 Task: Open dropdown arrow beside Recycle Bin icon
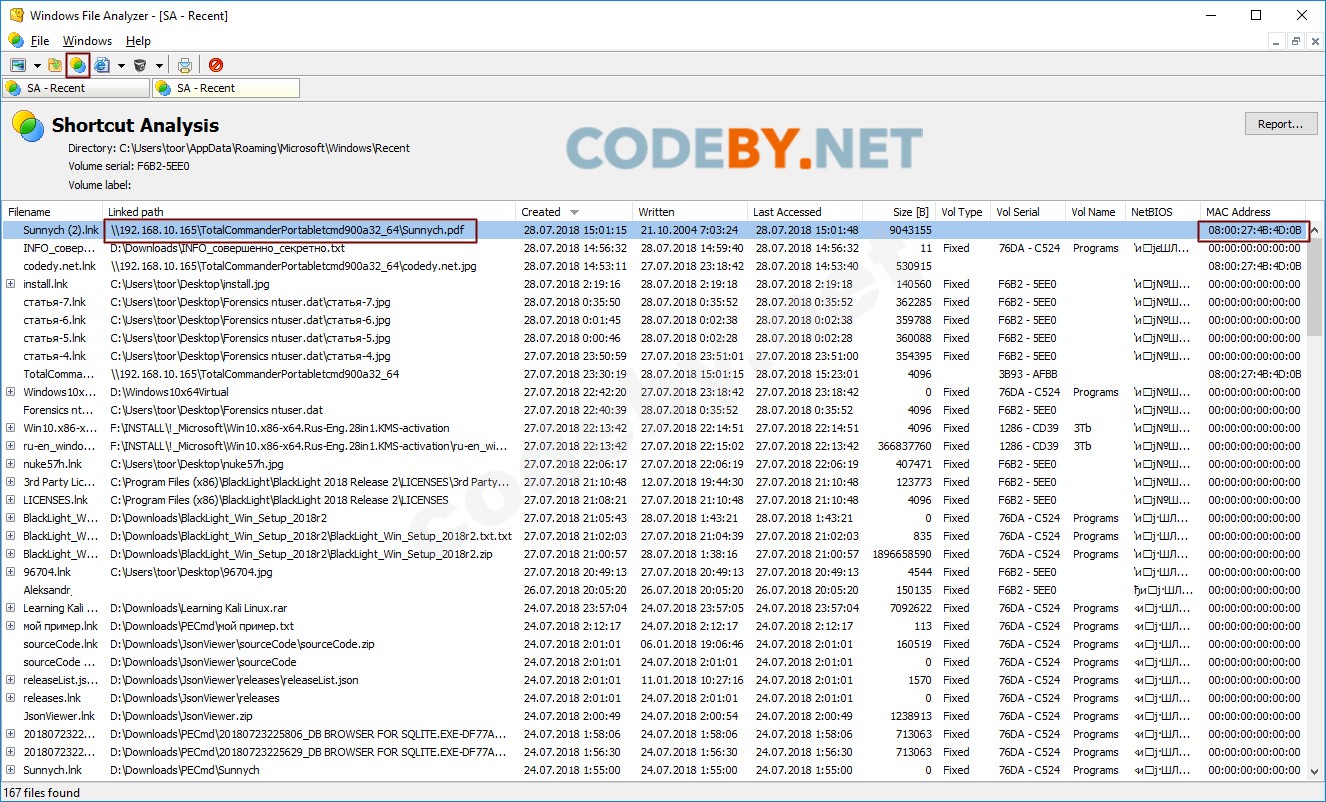(x=159, y=66)
